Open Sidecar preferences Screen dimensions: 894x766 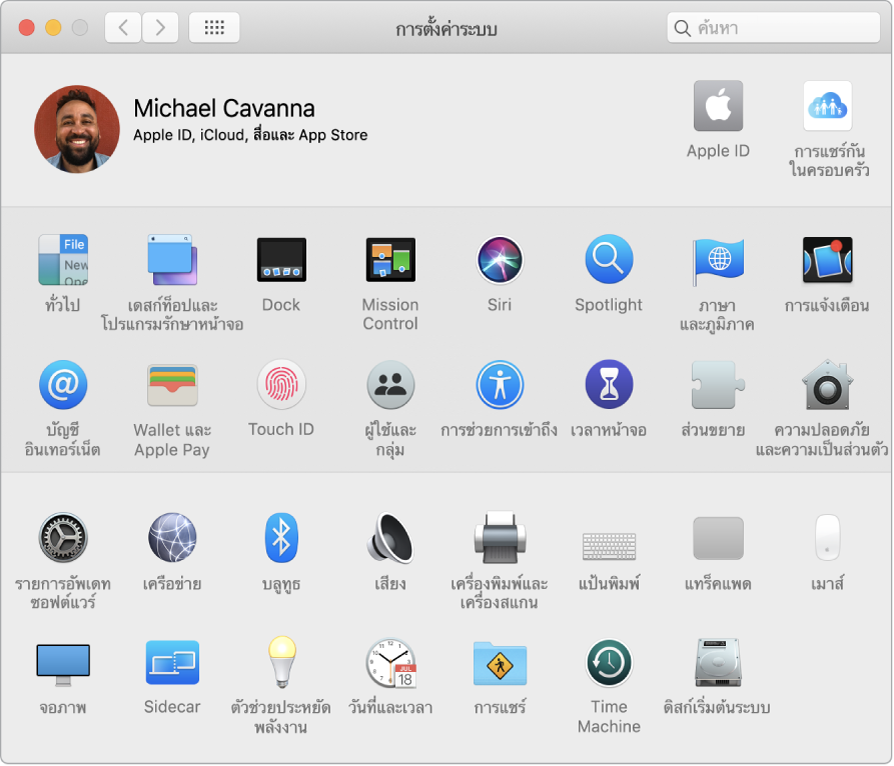point(172,662)
